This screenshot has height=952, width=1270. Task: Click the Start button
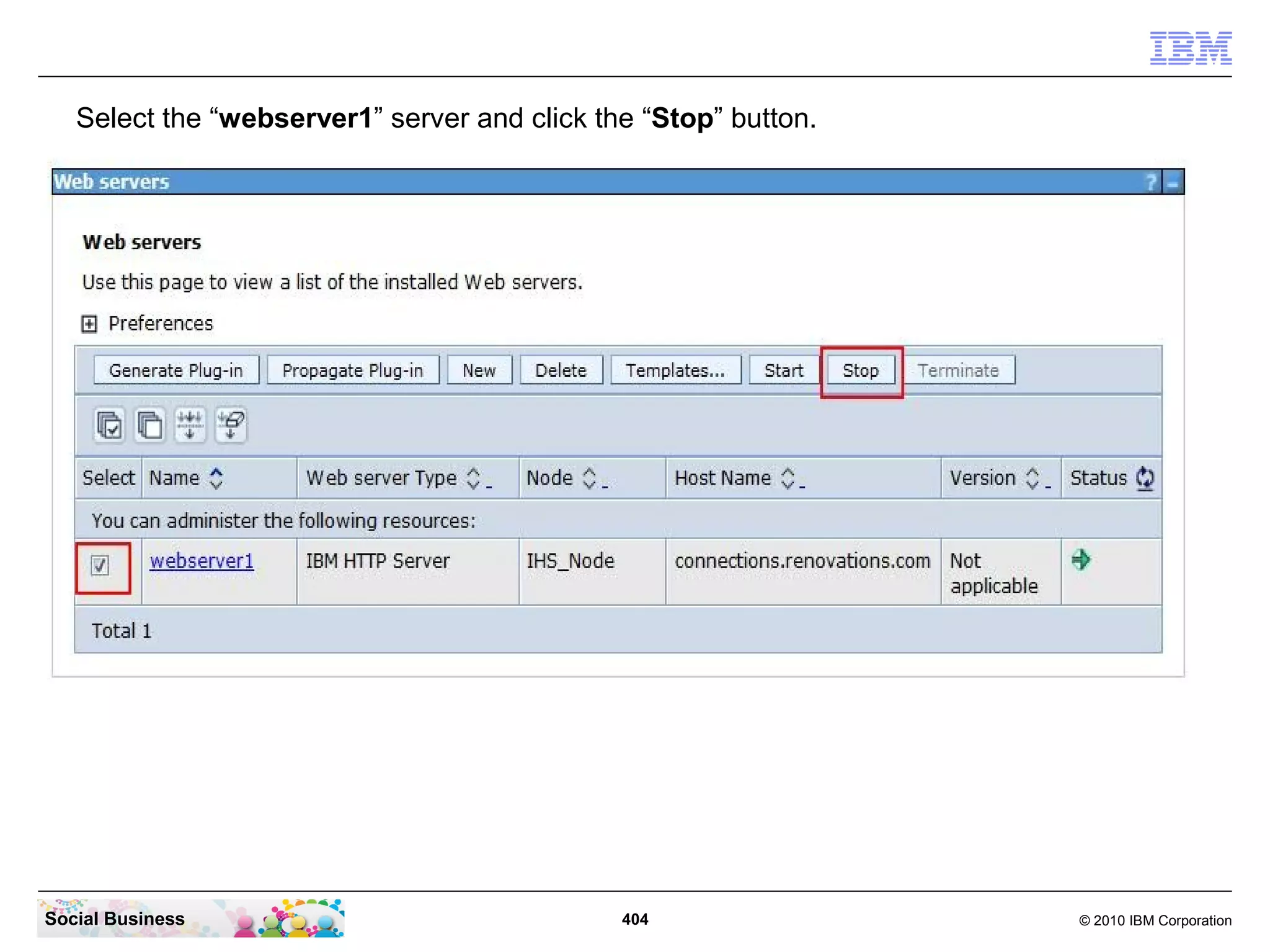coord(784,370)
